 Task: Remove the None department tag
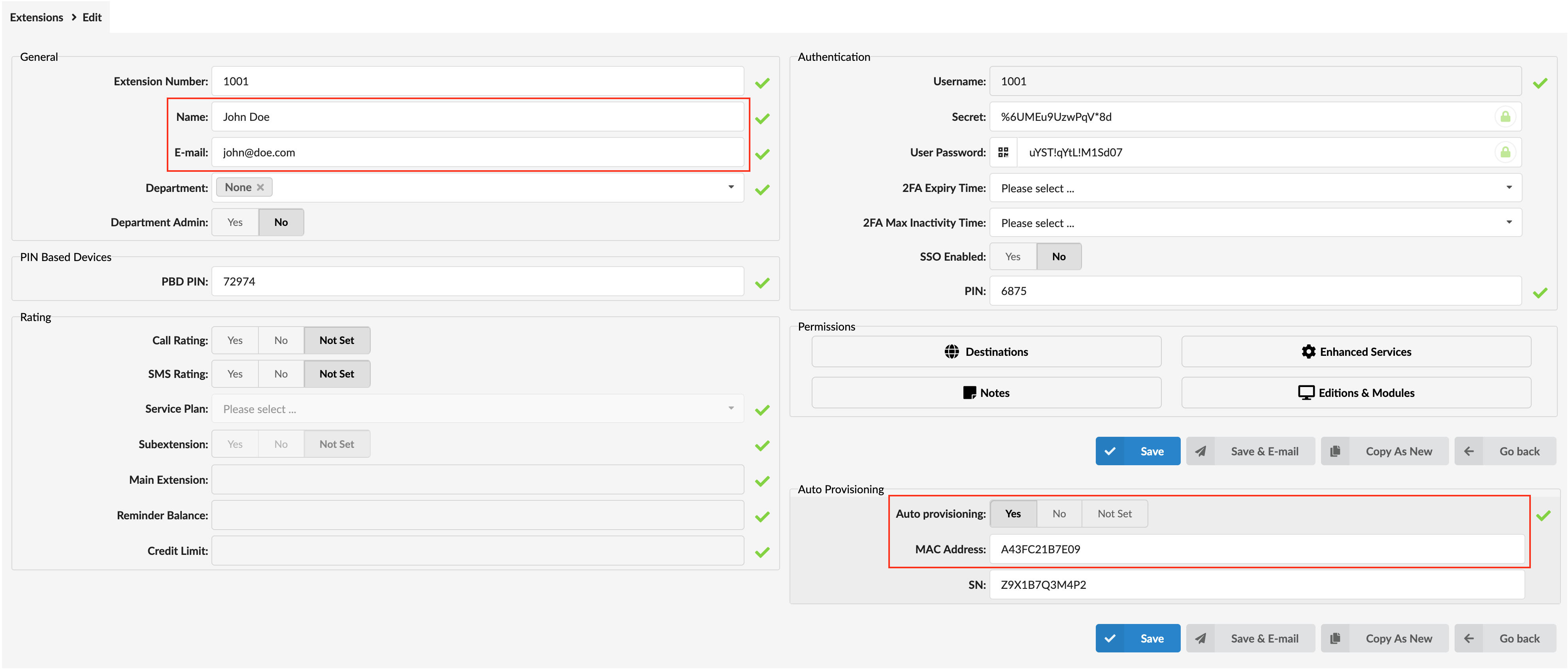coord(260,187)
